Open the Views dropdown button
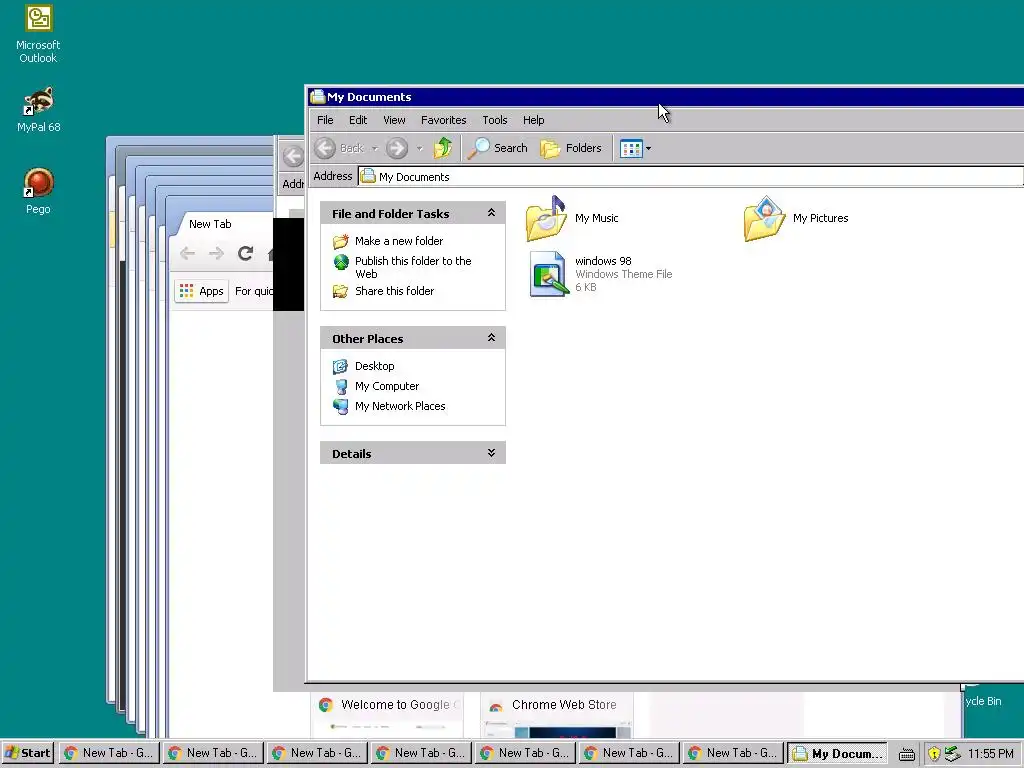Image resolution: width=1024 pixels, height=768 pixels. tap(635, 148)
